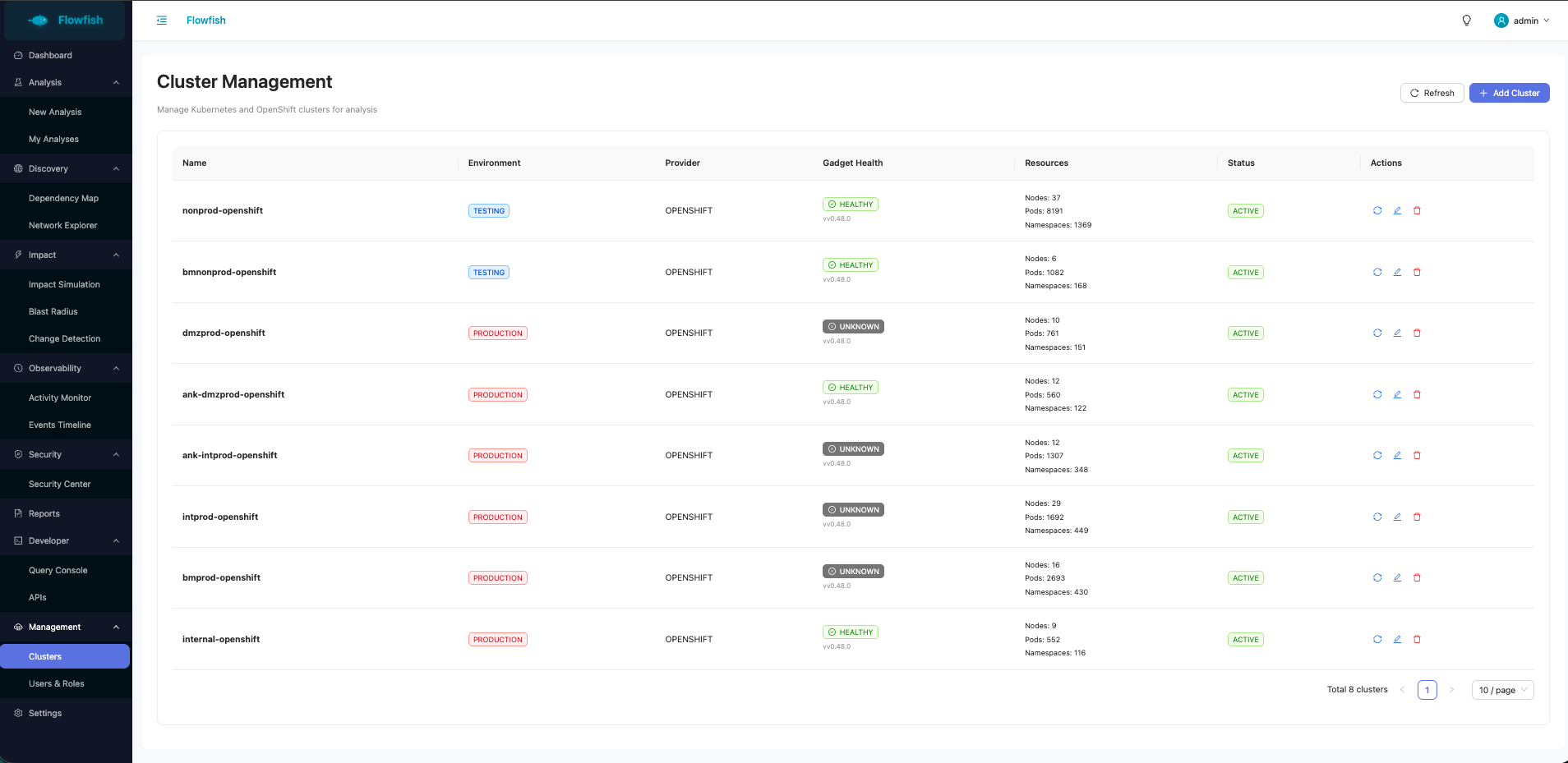
Task: Sync the nonprod-openshift cluster
Action: click(x=1377, y=211)
